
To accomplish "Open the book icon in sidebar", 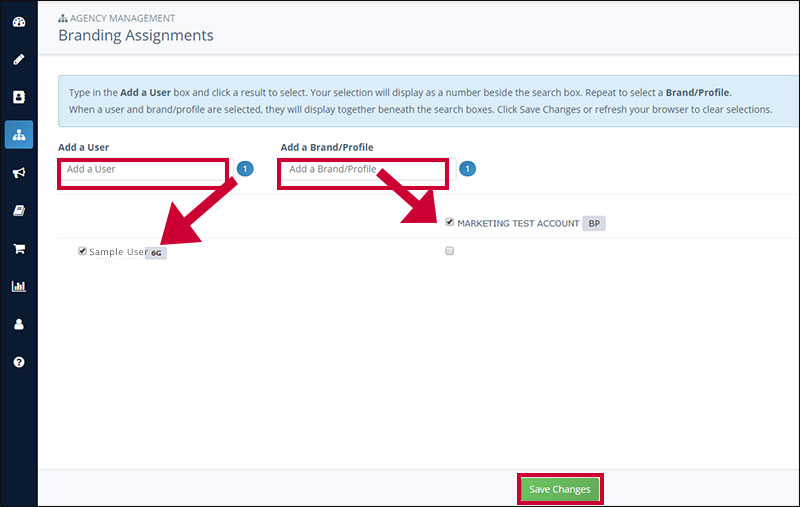I will tap(19, 210).
